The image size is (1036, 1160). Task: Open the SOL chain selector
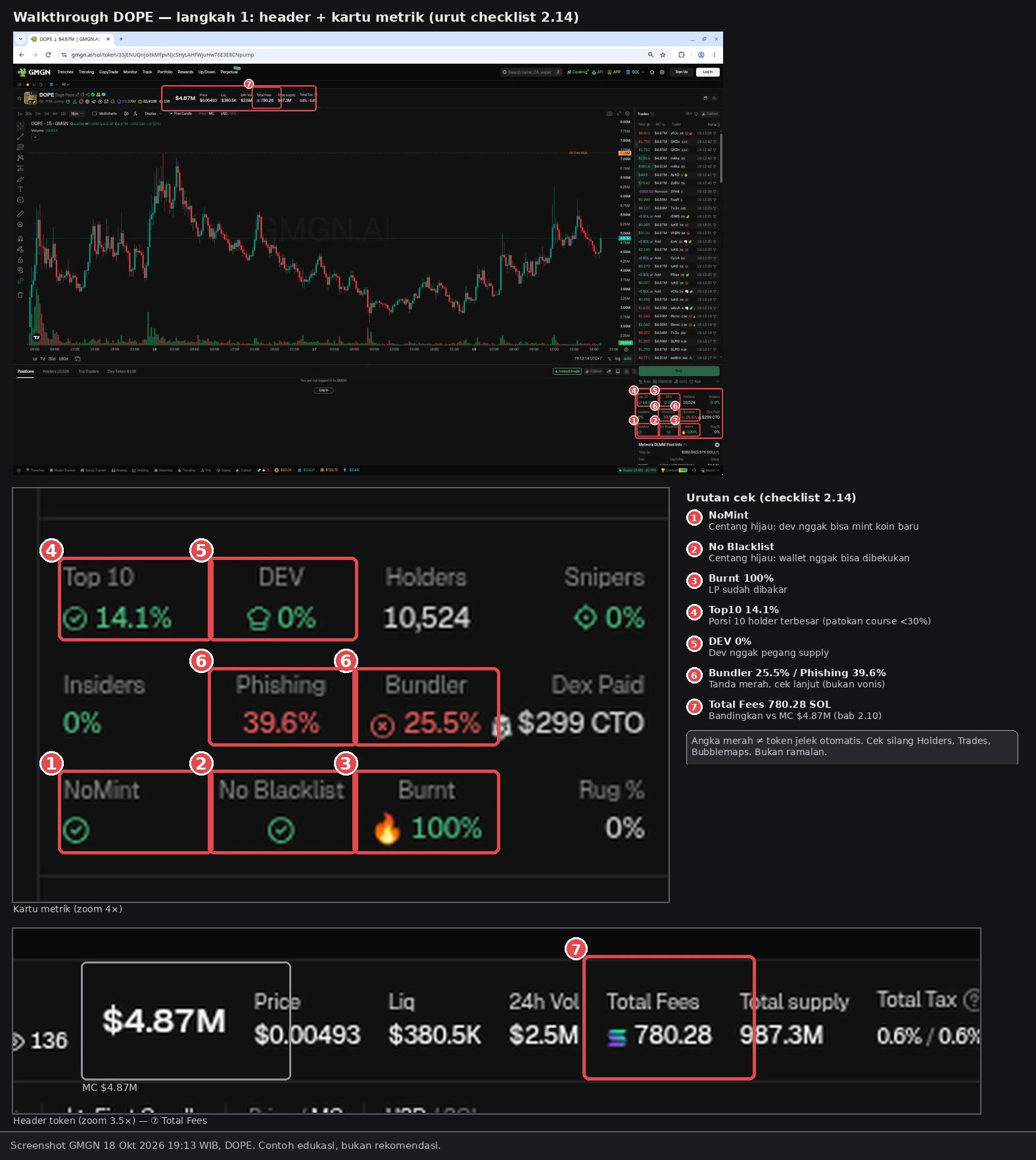coord(636,72)
